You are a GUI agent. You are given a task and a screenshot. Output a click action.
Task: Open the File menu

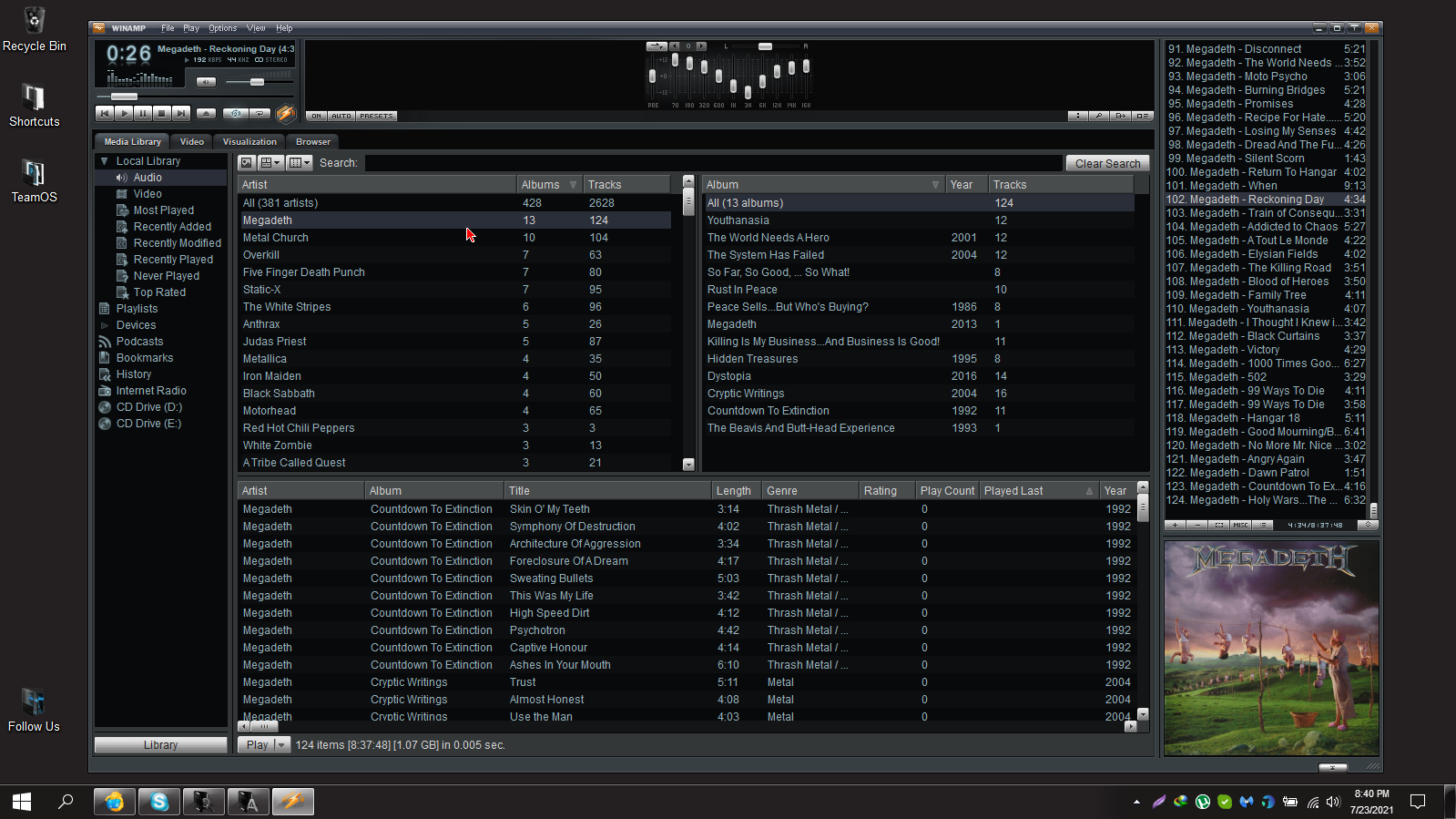pyautogui.click(x=168, y=28)
